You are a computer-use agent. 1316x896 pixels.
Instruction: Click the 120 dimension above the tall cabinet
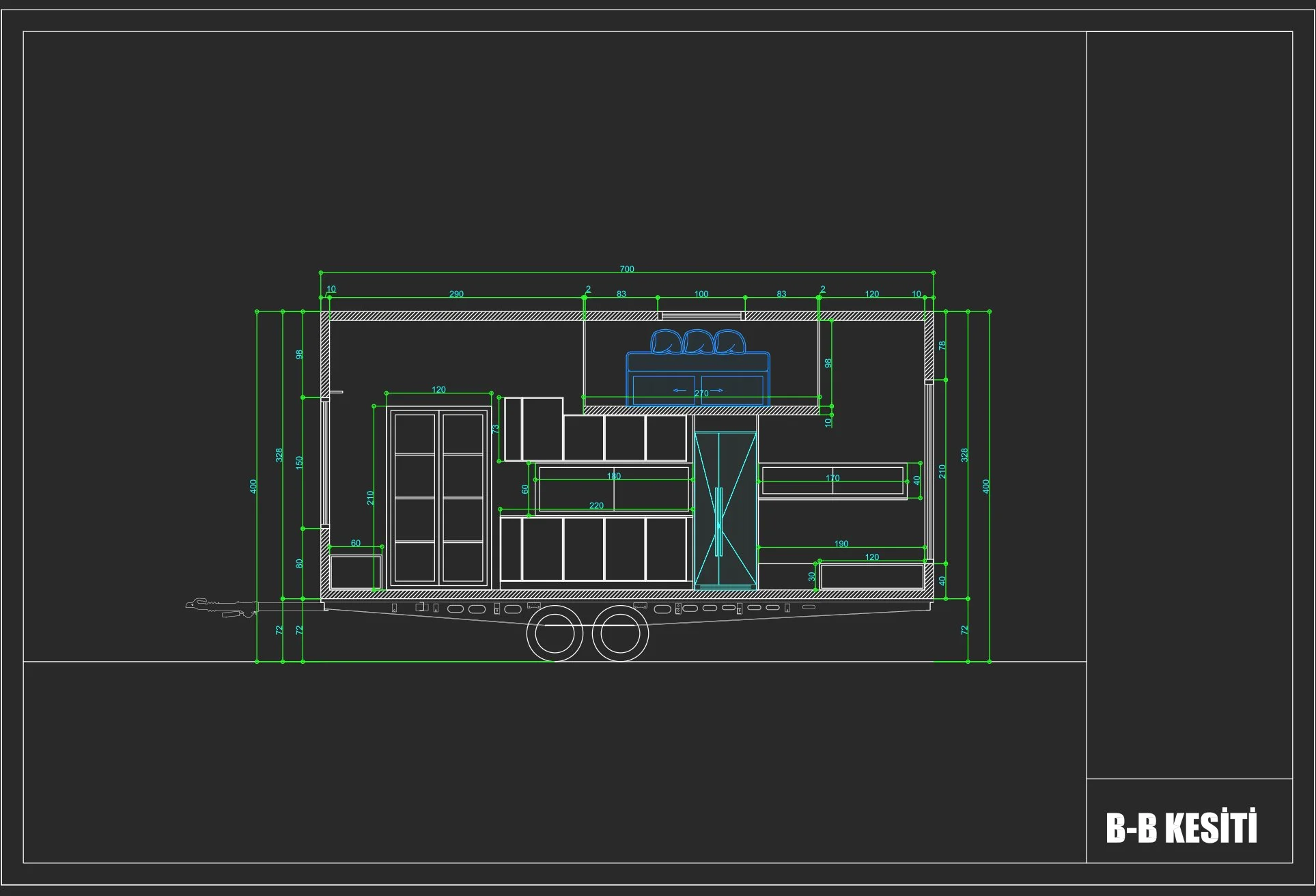[x=438, y=390]
